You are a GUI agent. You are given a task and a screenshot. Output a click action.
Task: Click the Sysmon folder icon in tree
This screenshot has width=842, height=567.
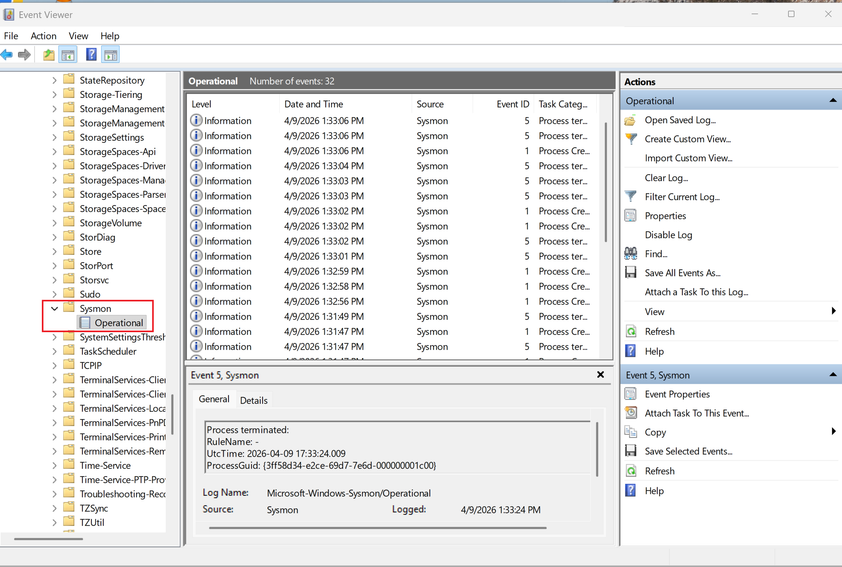[69, 308]
